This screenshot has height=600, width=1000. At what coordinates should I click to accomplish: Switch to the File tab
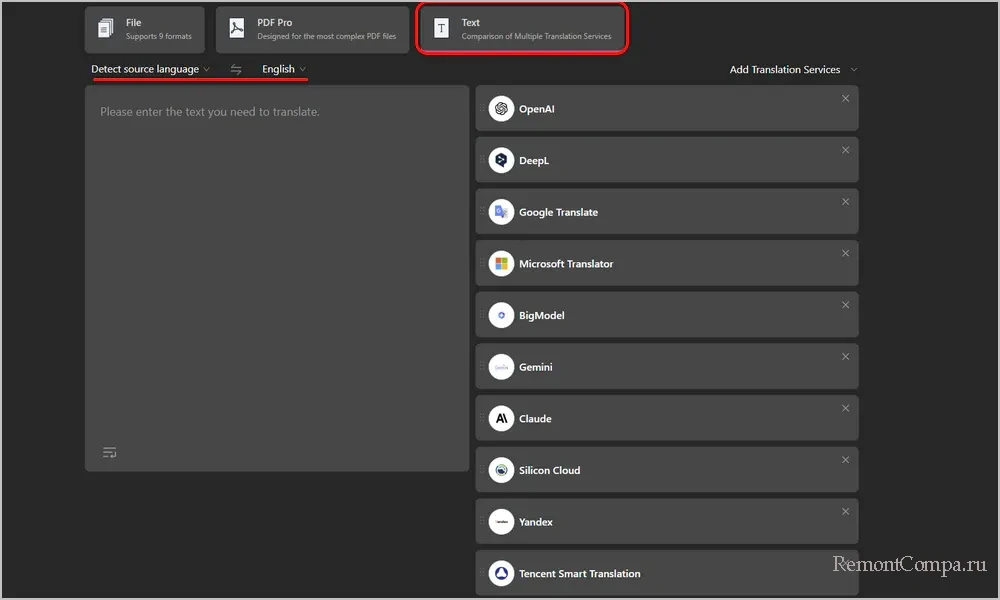(145, 29)
